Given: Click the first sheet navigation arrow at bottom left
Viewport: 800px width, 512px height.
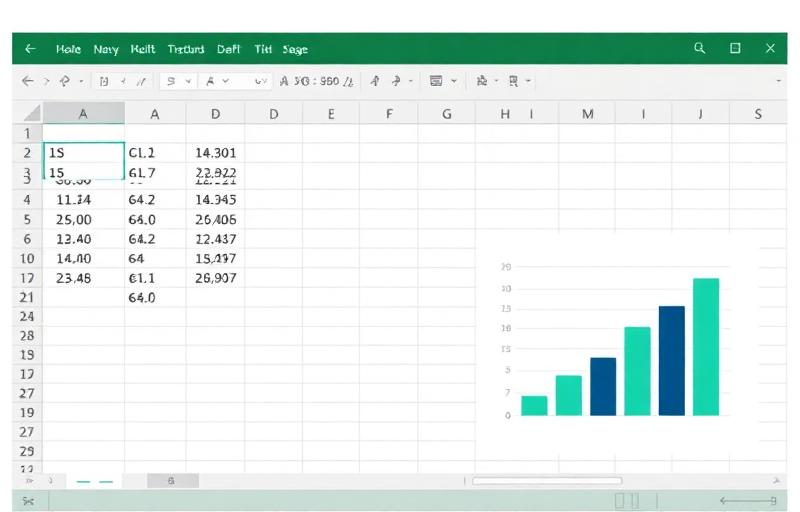Looking at the screenshot, I should [x=29, y=480].
